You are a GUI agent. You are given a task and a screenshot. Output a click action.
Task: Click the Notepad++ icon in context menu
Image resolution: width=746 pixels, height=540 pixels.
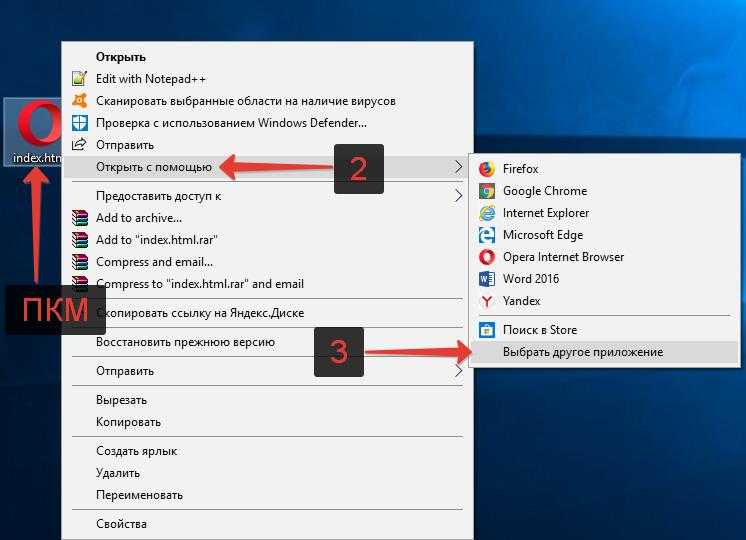click(79, 79)
